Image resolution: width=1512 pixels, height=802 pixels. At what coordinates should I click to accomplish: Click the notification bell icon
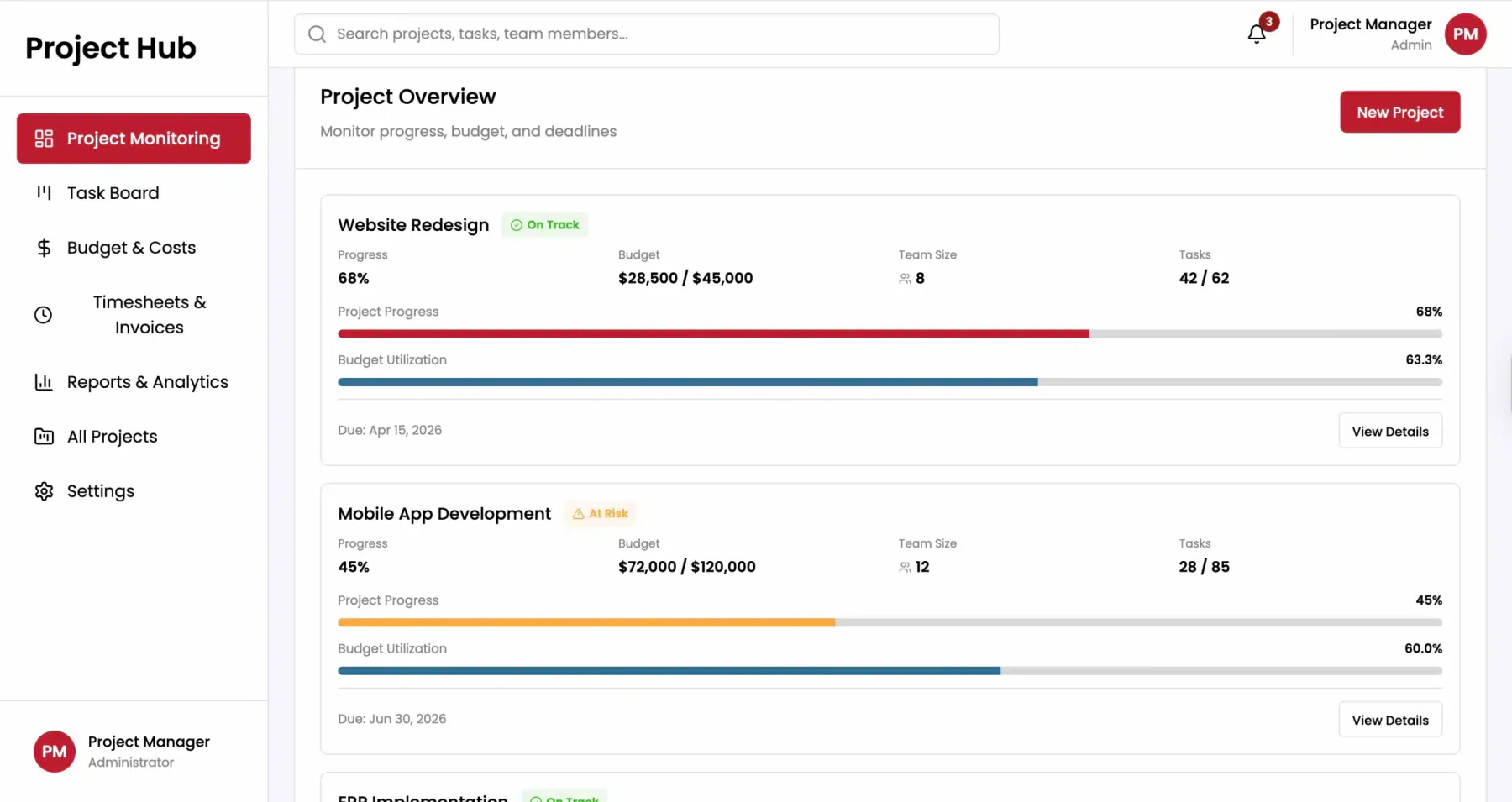pos(1256,34)
